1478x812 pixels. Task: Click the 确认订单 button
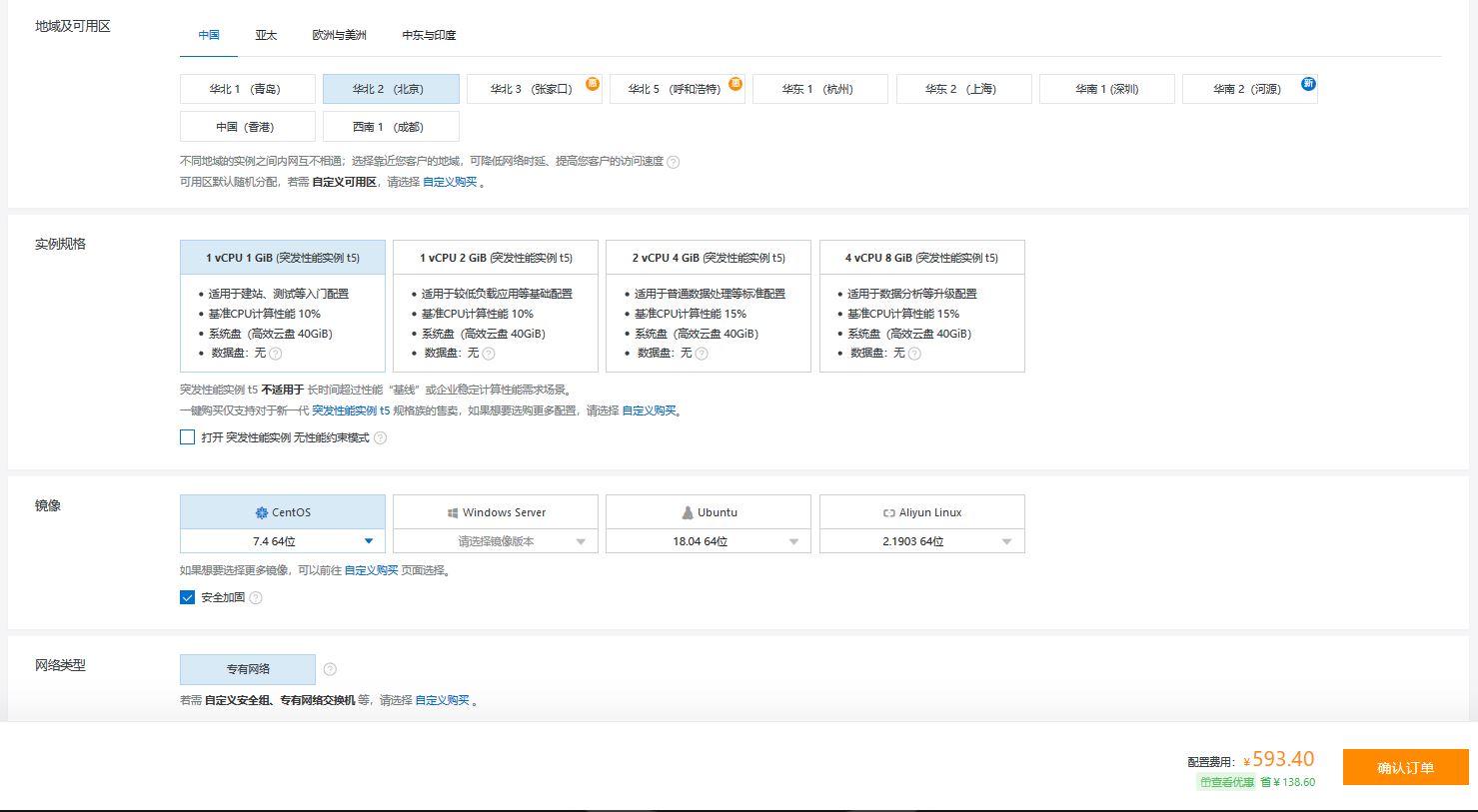point(1405,767)
